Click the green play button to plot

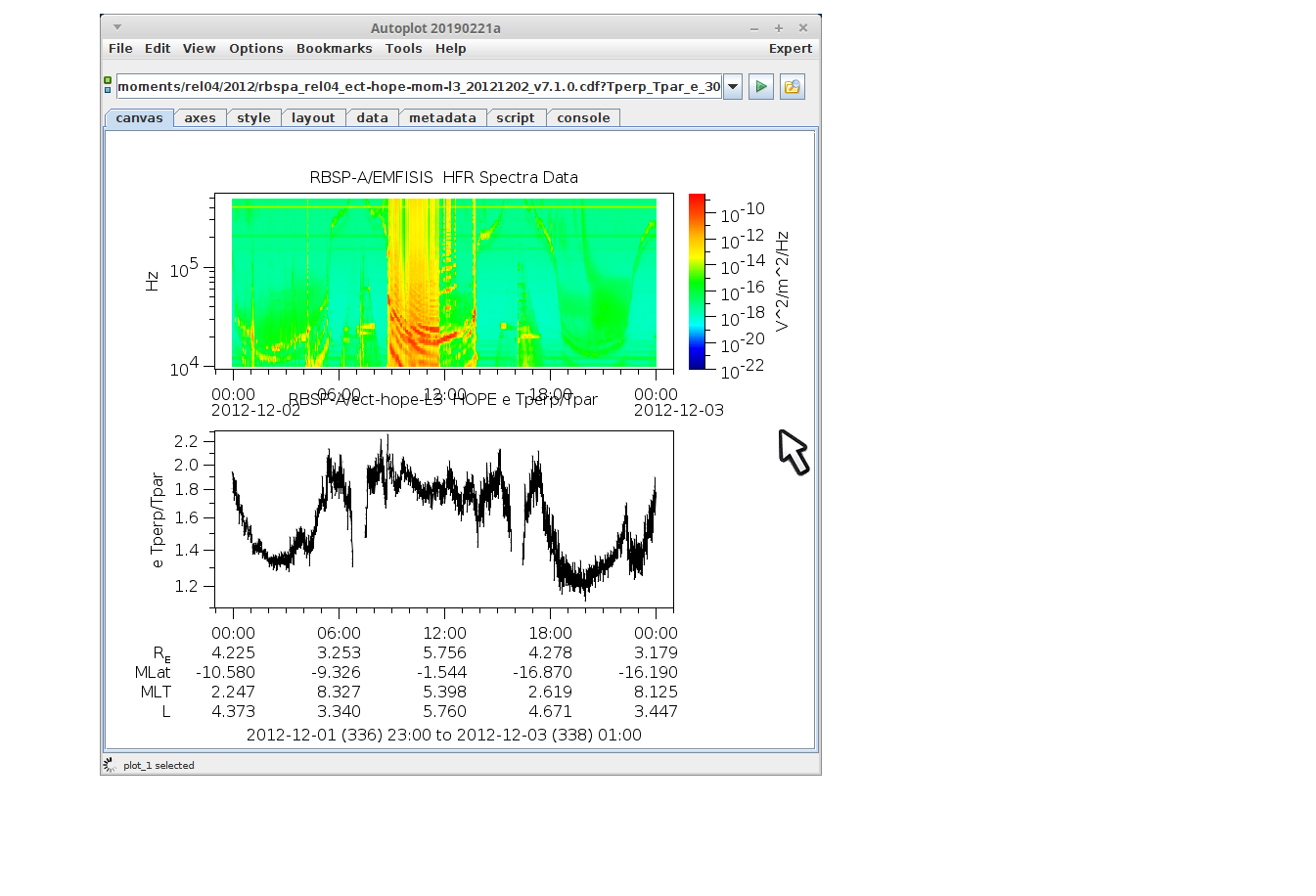point(760,87)
